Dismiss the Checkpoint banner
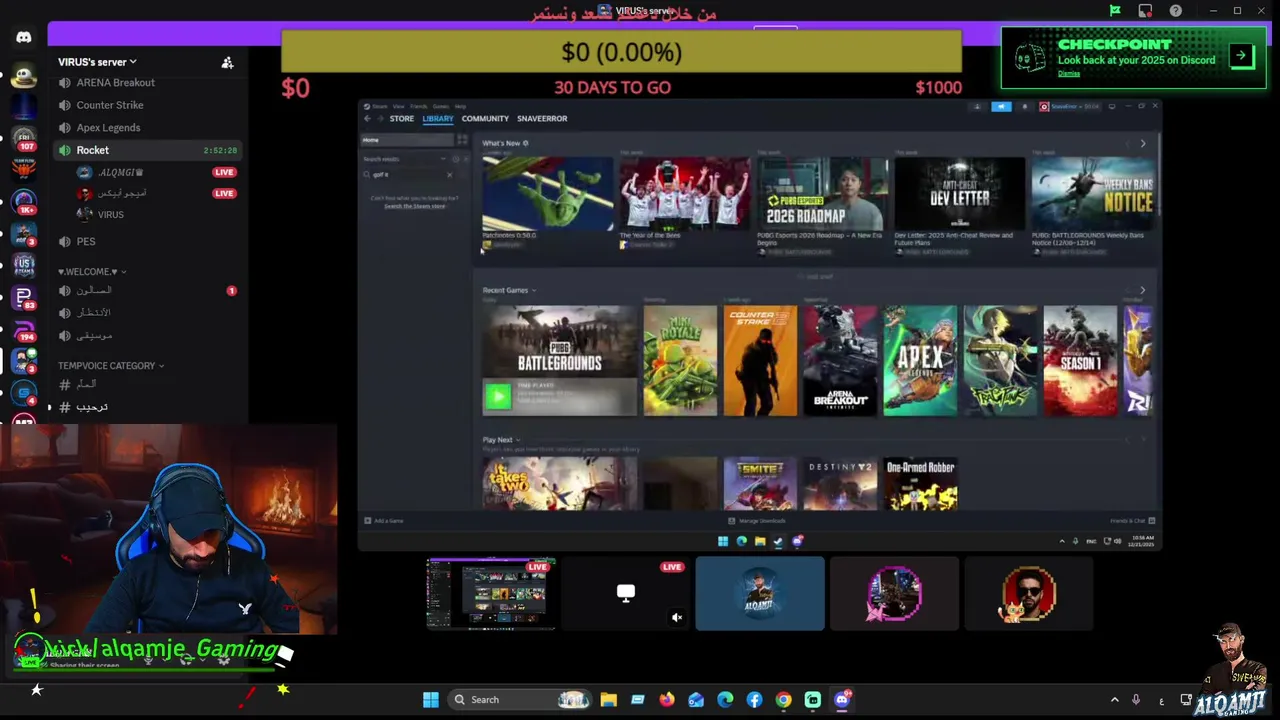 pos(1068,74)
